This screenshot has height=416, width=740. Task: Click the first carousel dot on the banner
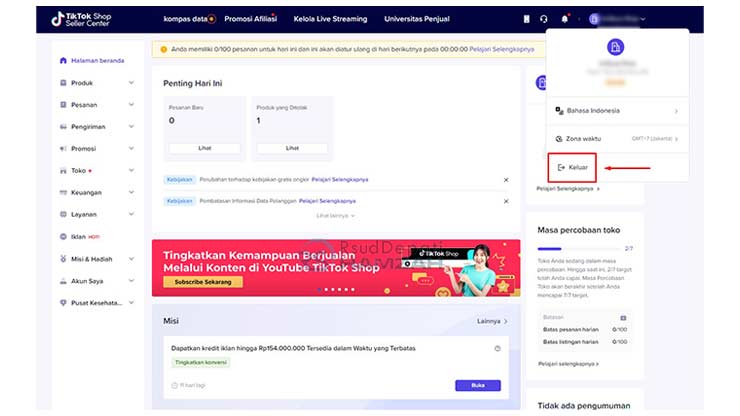point(320,289)
